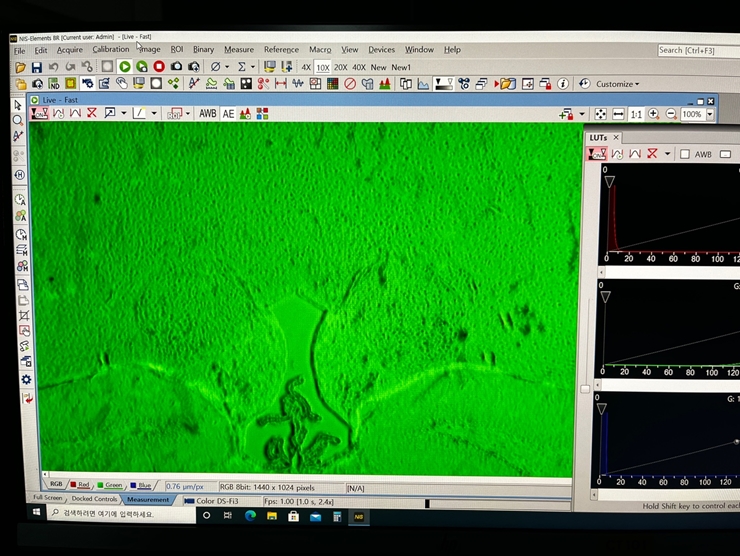Image resolution: width=740 pixels, height=556 pixels.
Task: Toggle the Red channel tab
Action: pos(79,486)
